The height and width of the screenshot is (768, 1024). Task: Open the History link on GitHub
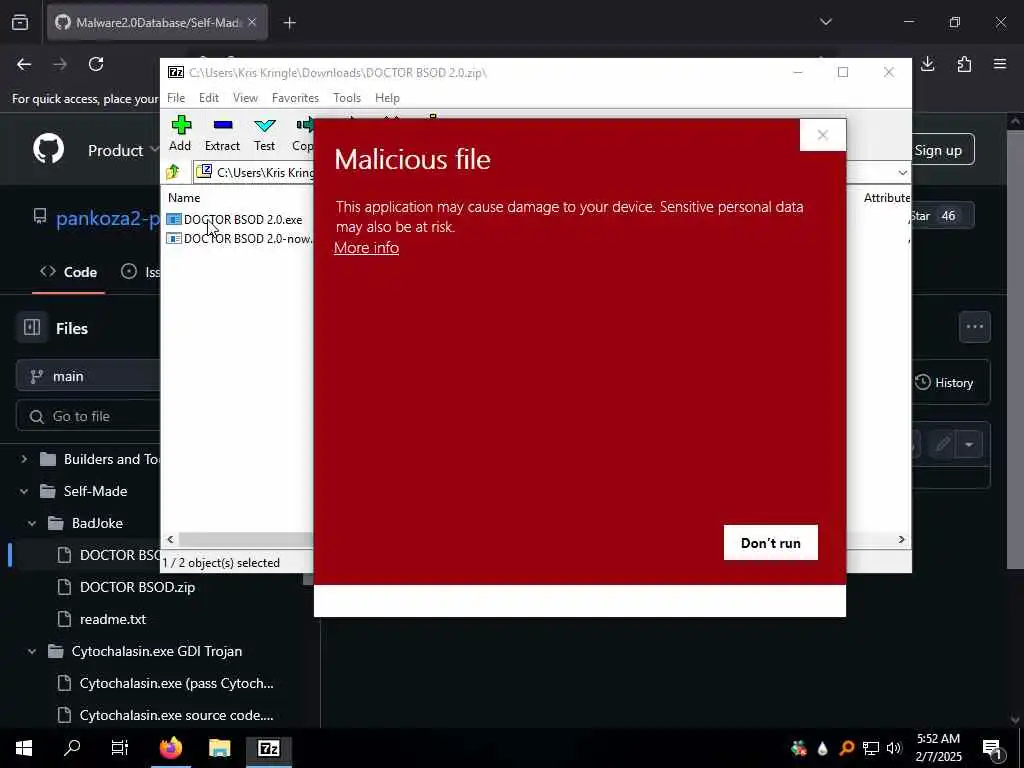pos(945,383)
